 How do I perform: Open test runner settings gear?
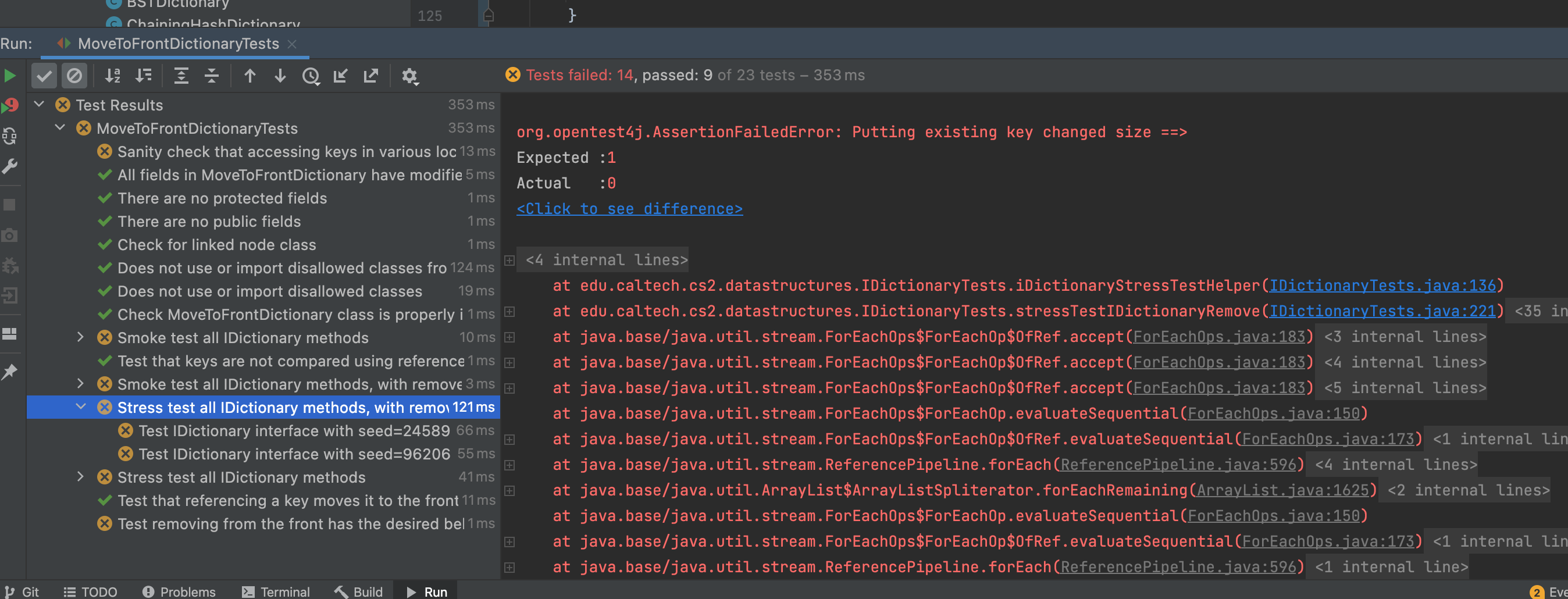tap(409, 76)
